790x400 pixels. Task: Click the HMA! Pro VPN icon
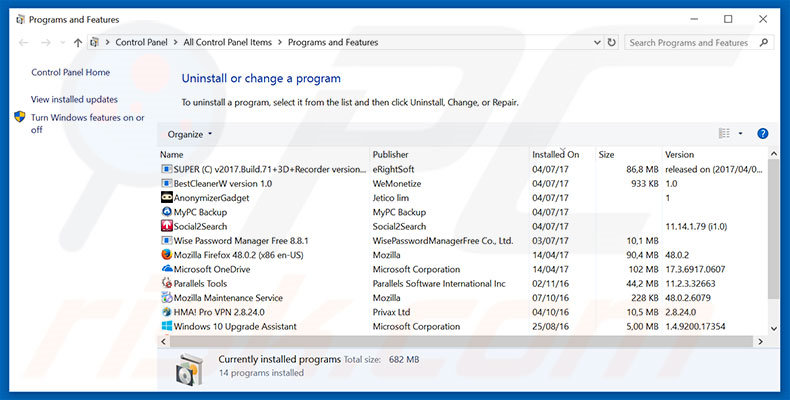(x=166, y=312)
